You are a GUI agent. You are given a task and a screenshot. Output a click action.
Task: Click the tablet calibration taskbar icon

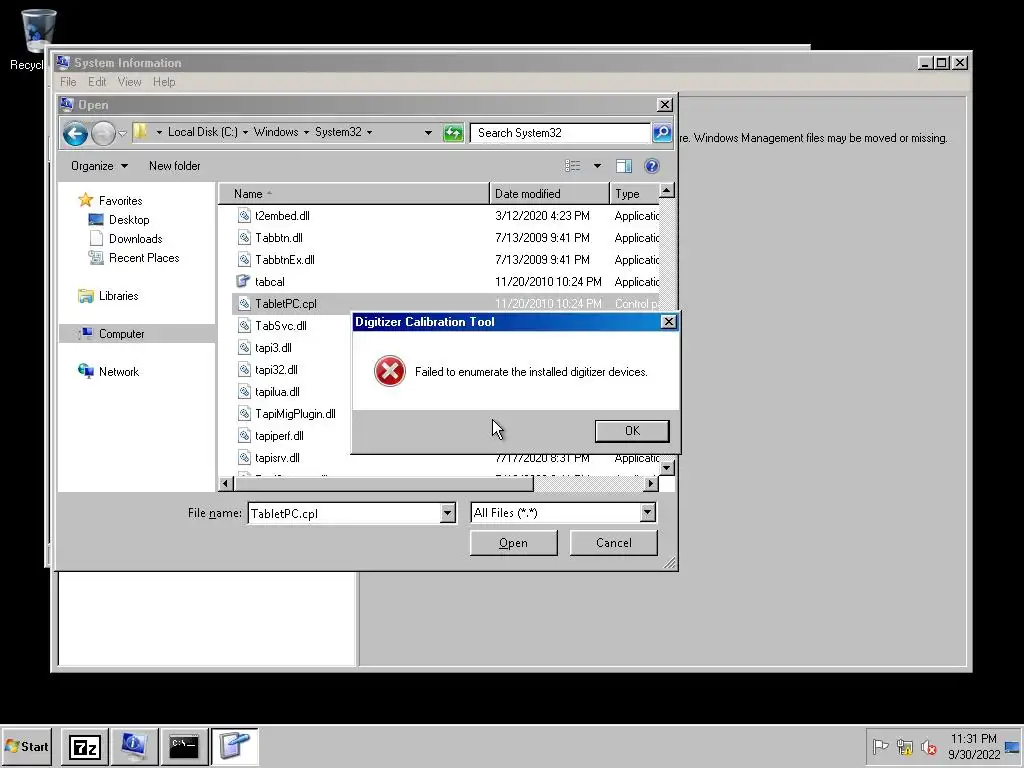coord(234,746)
